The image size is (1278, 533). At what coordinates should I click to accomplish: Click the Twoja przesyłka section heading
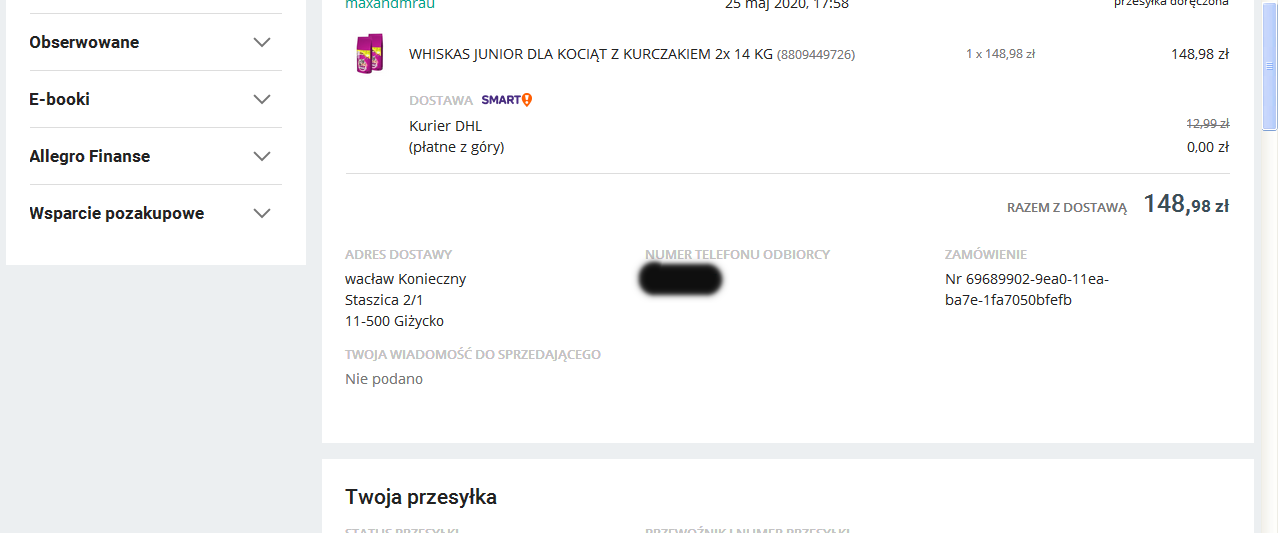pyautogui.click(x=421, y=497)
